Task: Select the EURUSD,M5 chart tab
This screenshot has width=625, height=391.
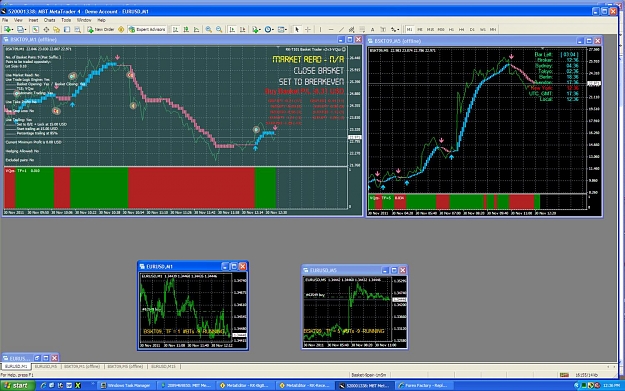Action: pyautogui.click(x=45, y=366)
